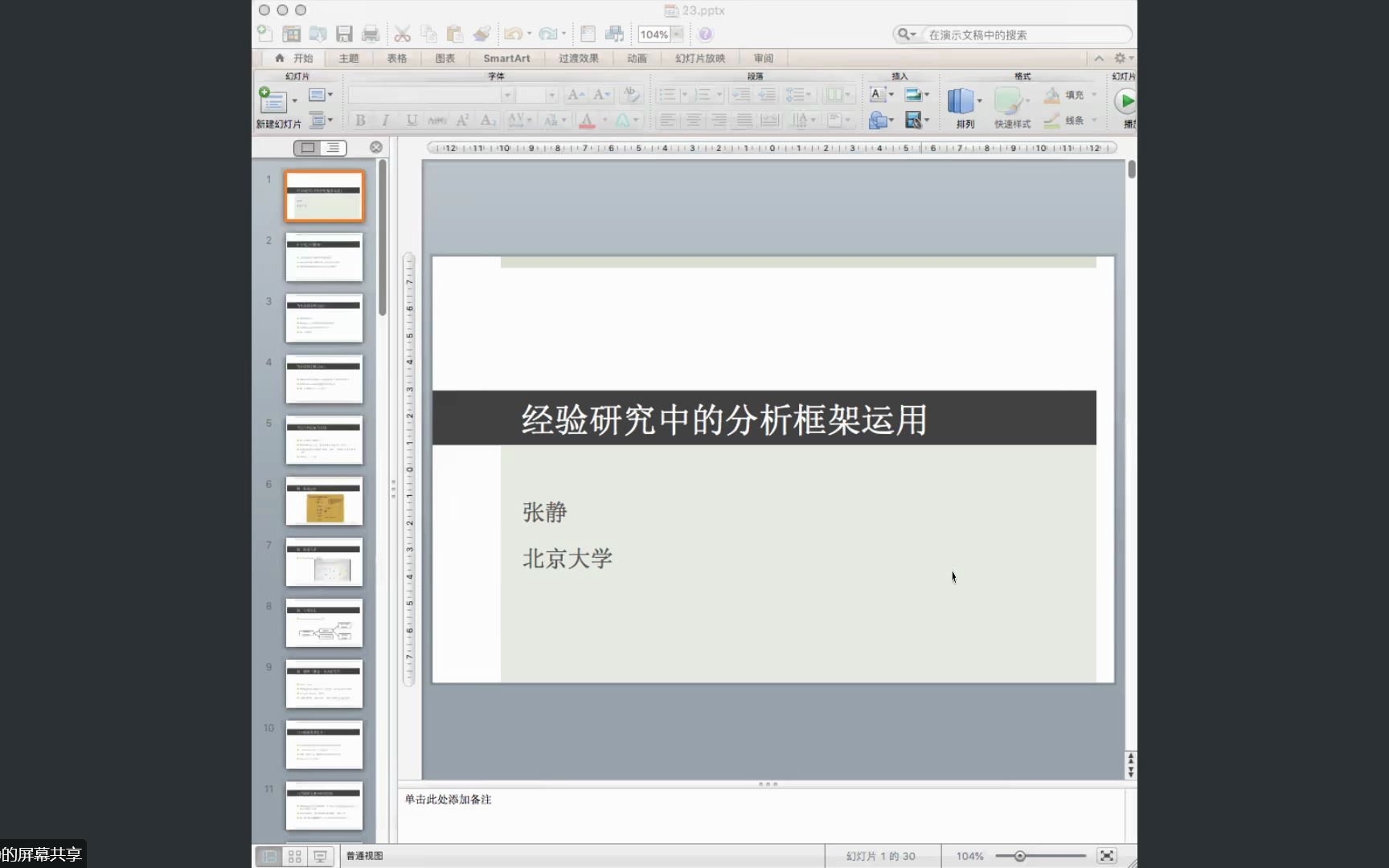This screenshot has height=868, width=1389.
Task: Click the decrease font size icon
Action: [601, 95]
